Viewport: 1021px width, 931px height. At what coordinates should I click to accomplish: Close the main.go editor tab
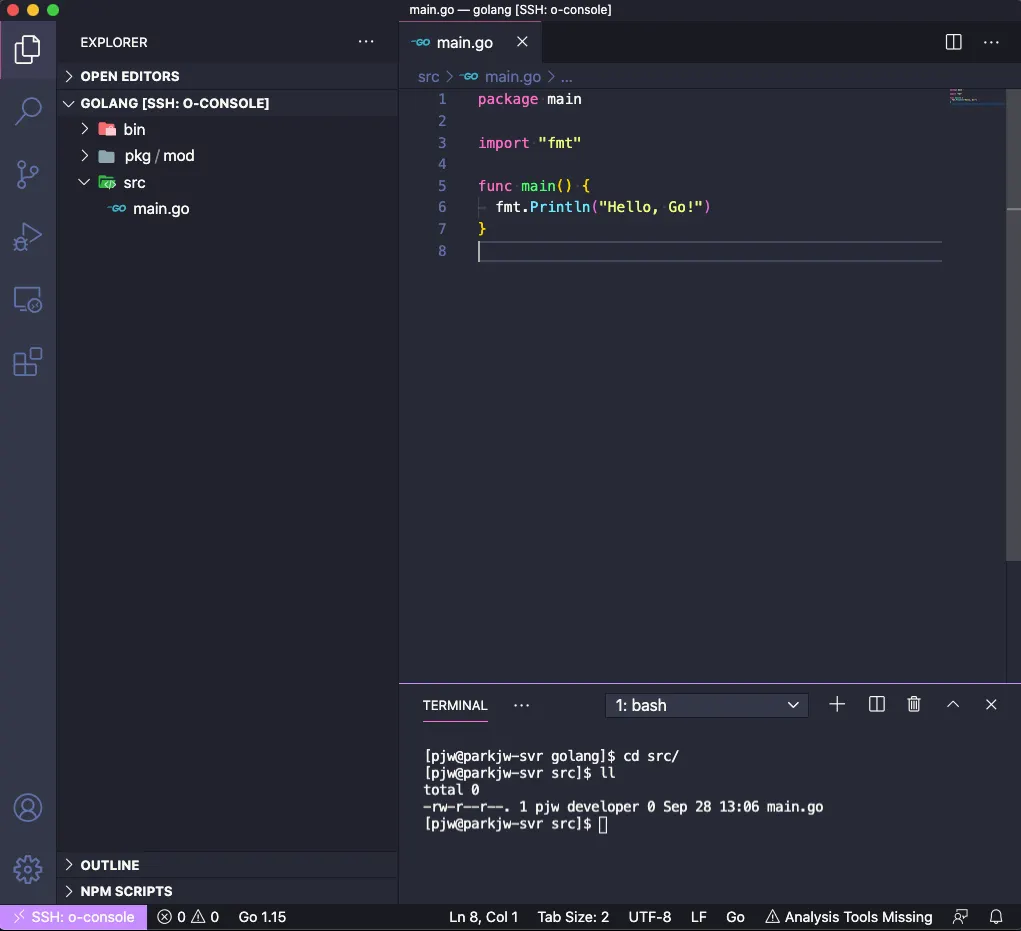[x=522, y=42]
